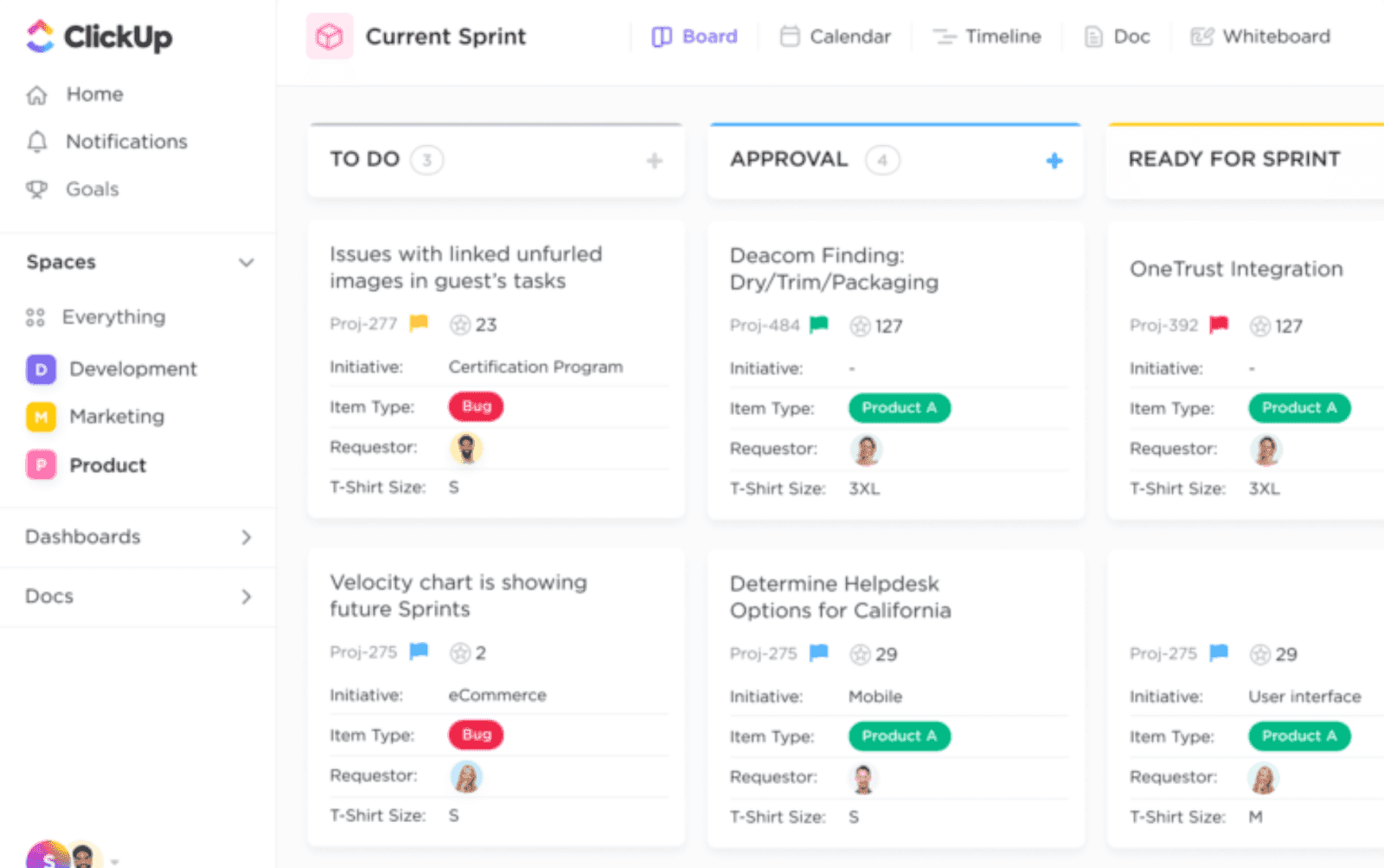Click the yellow flag on Proj-277
The height and width of the screenshot is (868, 1384).
tap(416, 323)
